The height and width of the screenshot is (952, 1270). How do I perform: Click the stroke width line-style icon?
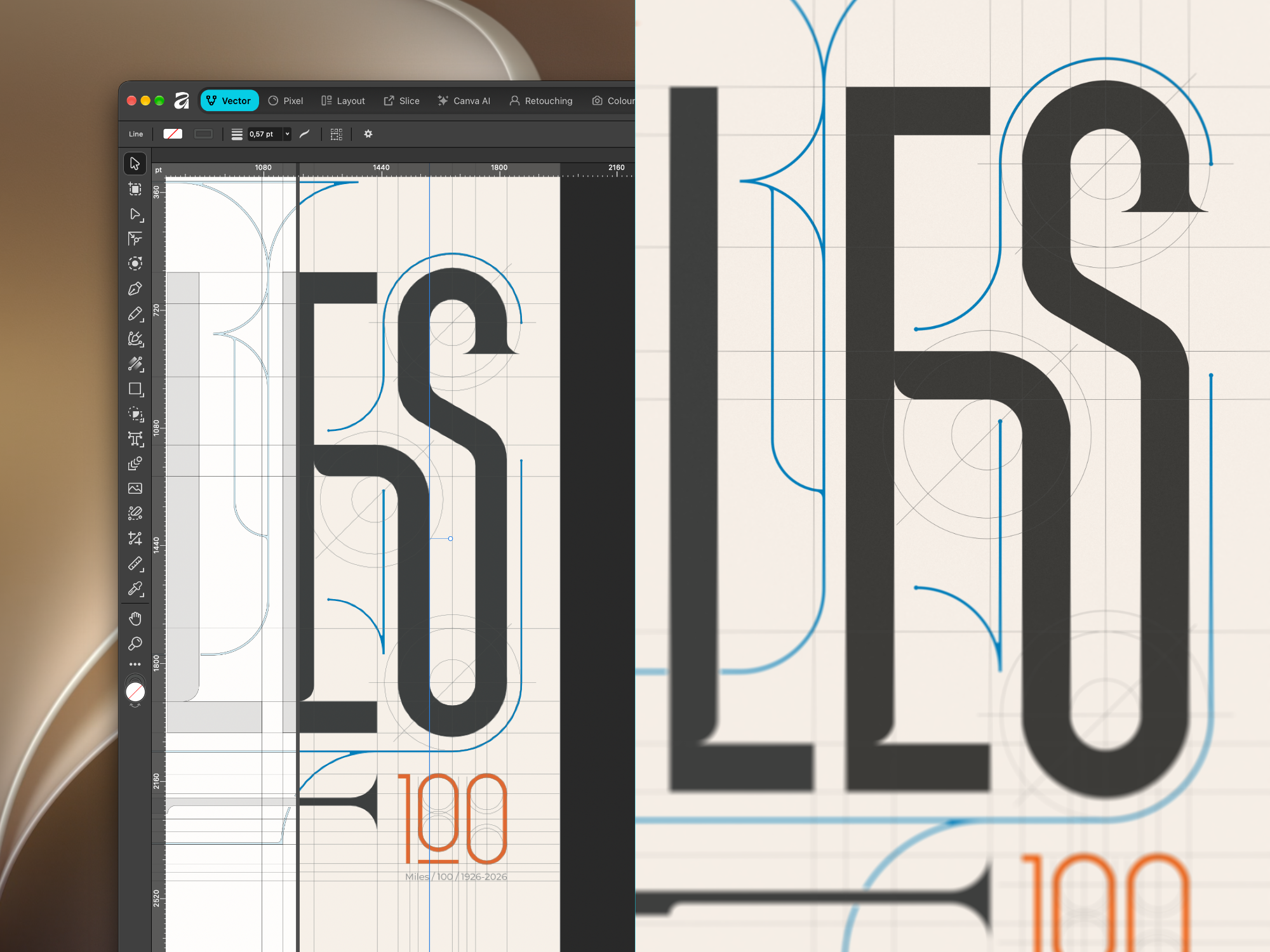click(237, 134)
